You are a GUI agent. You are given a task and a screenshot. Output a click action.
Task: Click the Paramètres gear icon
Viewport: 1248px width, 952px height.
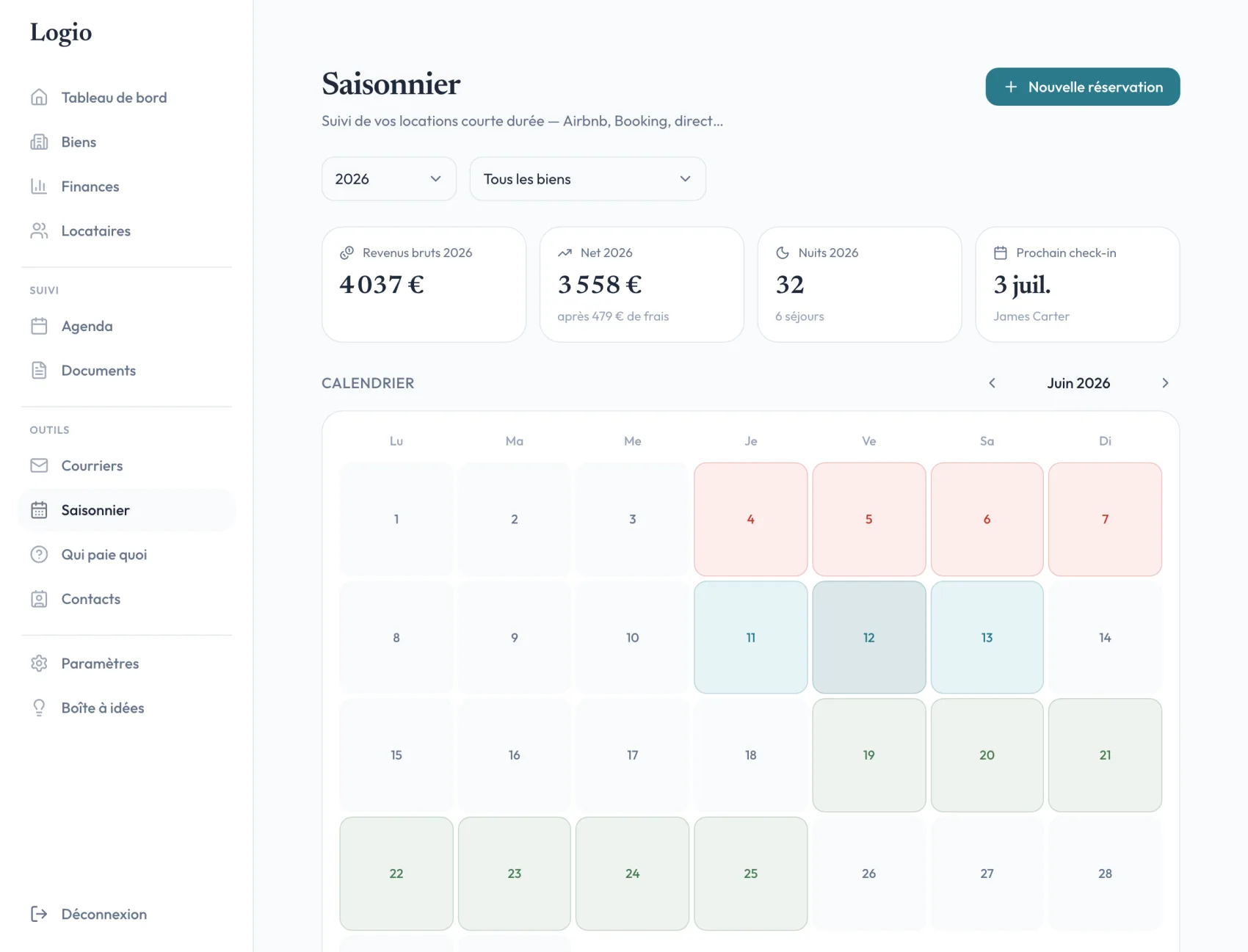[39, 664]
